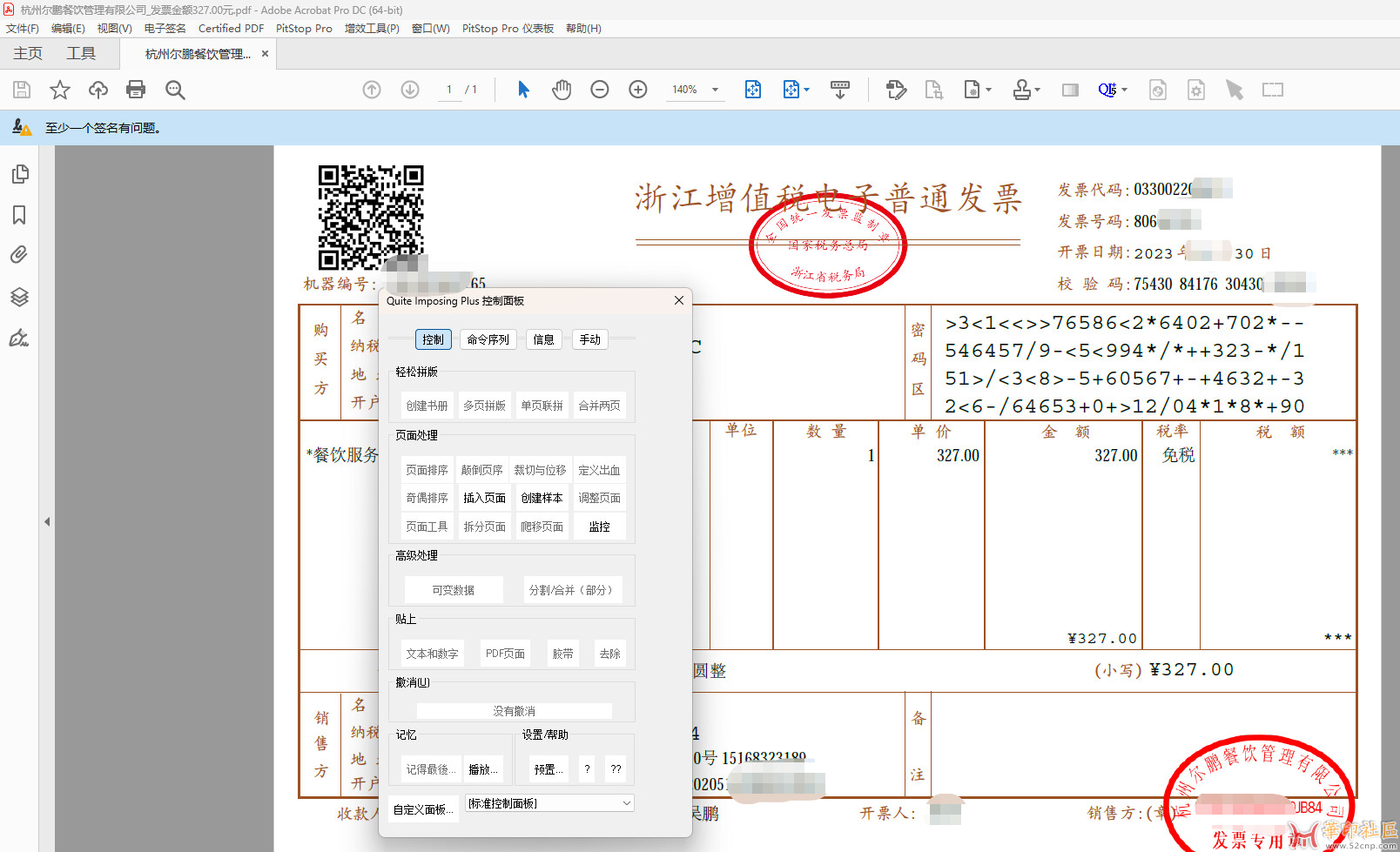Click the cloud upload icon
This screenshot has width=1400, height=852.
coord(98,90)
